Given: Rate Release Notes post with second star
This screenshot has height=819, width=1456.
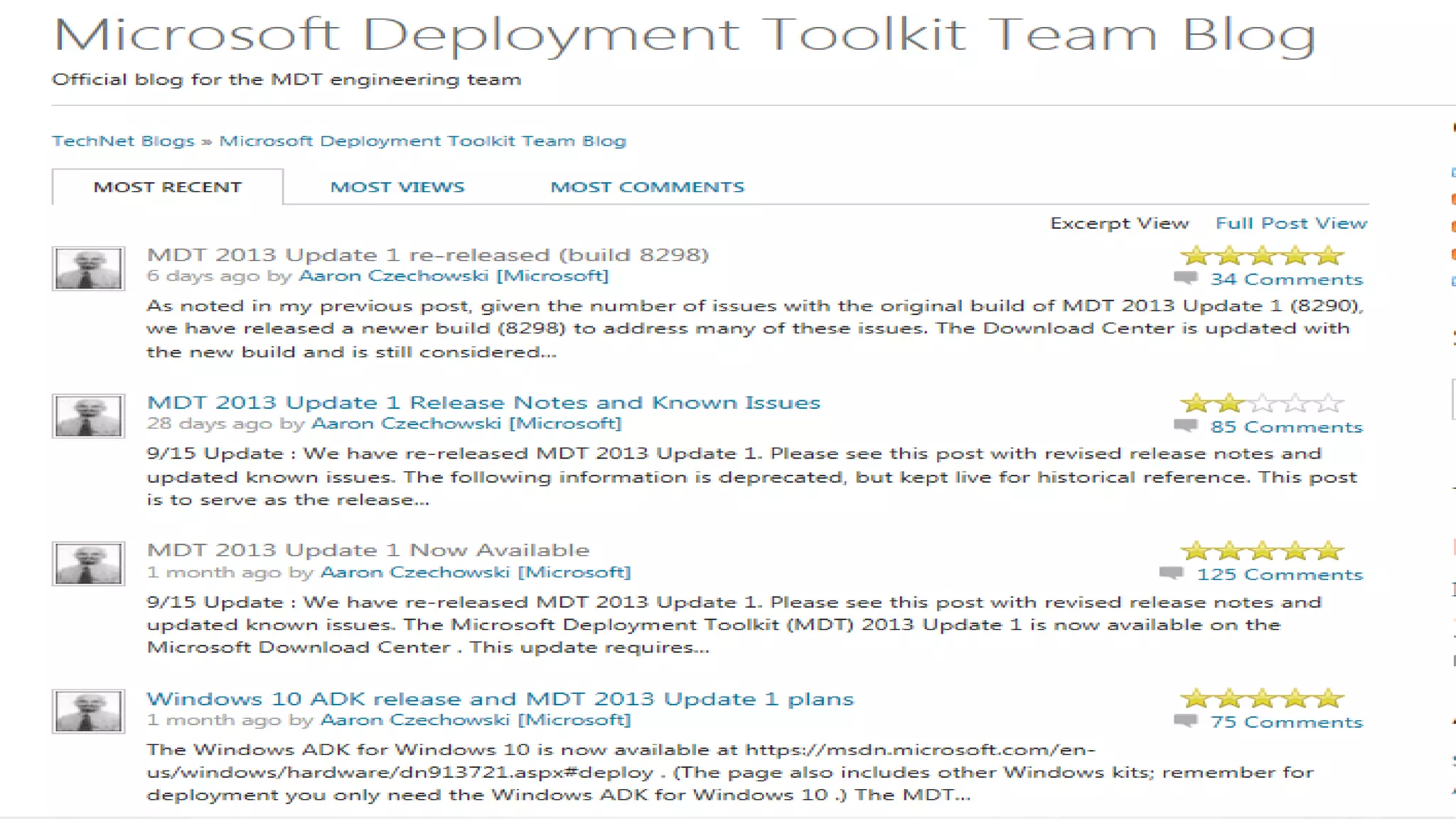Looking at the screenshot, I should [1229, 403].
